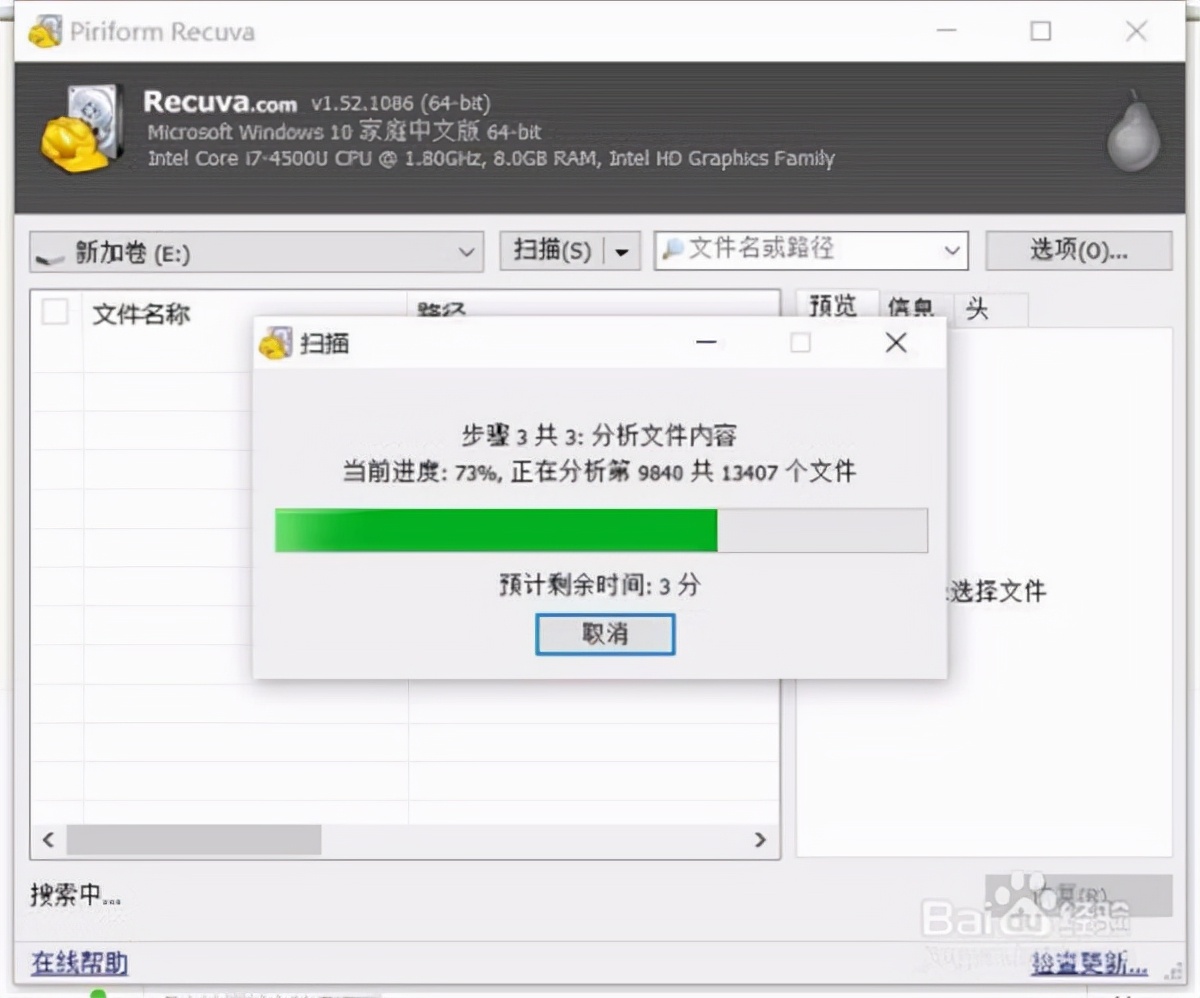Open the 文件名或路径 filter dropdown
This screenshot has height=998, width=1200.
tap(950, 250)
